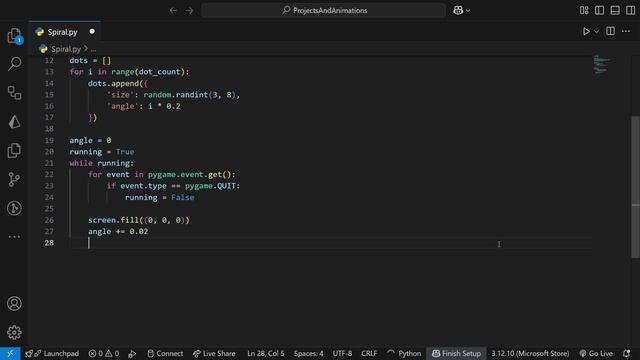Go forward with the right arrow
This screenshot has width=640, height=360.
[189, 11]
